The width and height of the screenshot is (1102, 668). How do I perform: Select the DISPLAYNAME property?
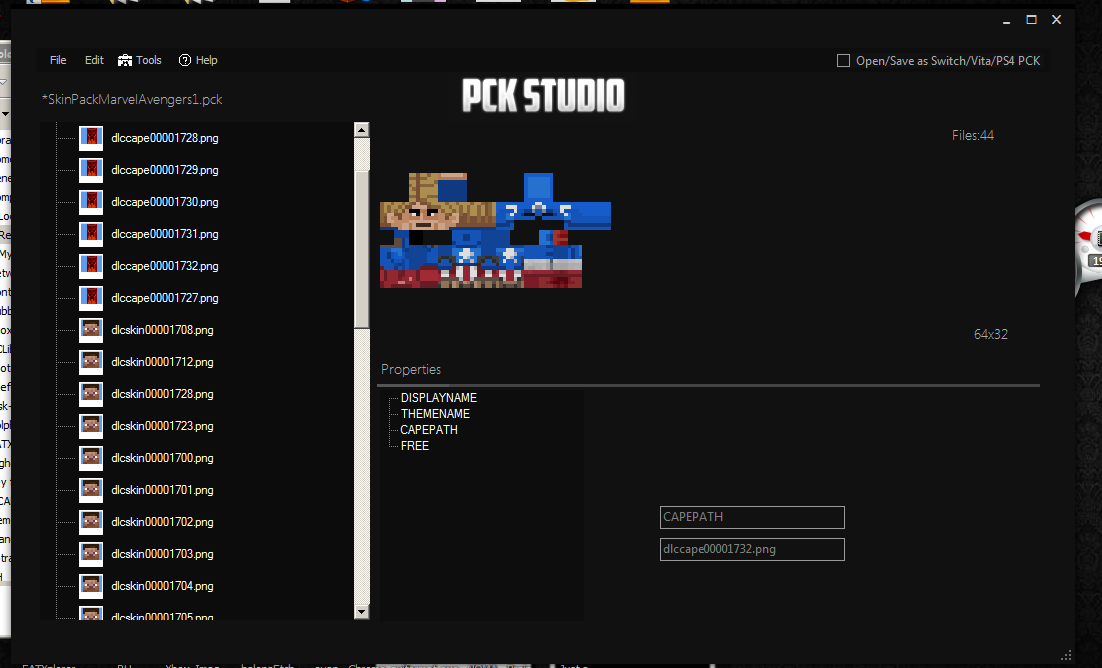click(439, 398)
